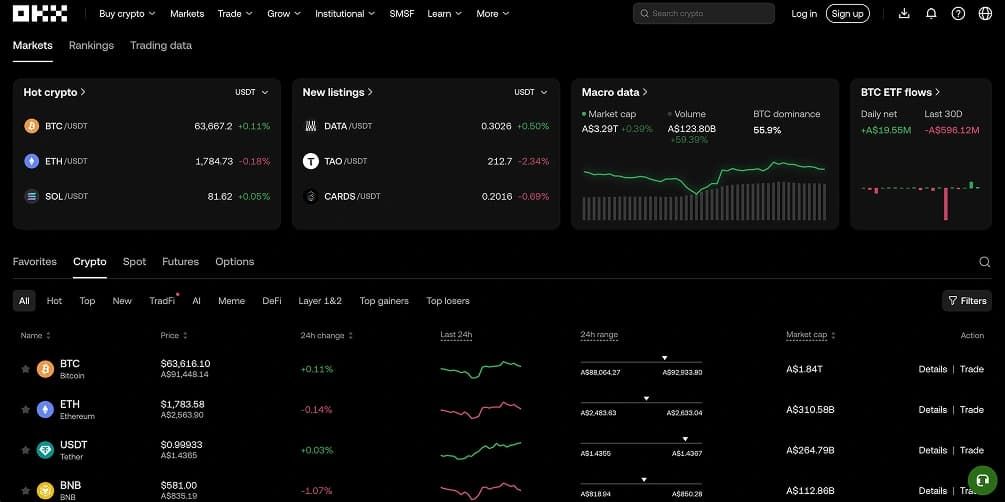The image size is (1005, 502).
Task: Click the DATA token icon in New listings
Action: [x=311, y=126]
